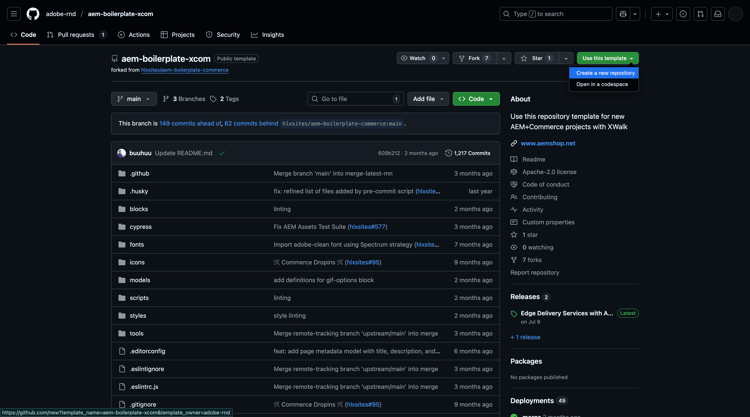Open Code of conduct link

coord(545,184)
